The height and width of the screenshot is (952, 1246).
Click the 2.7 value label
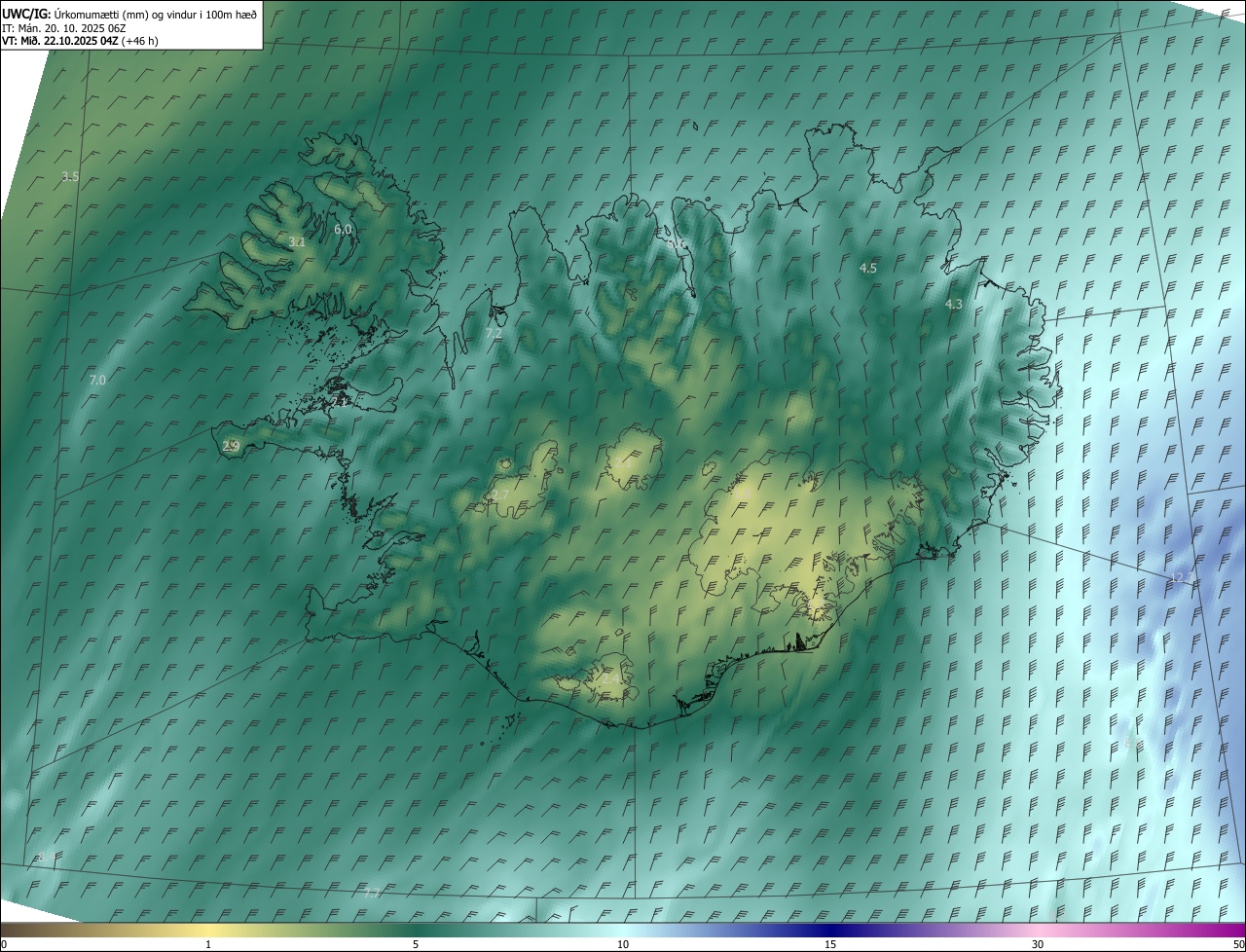pyautogui.click(x=500, y=495)
